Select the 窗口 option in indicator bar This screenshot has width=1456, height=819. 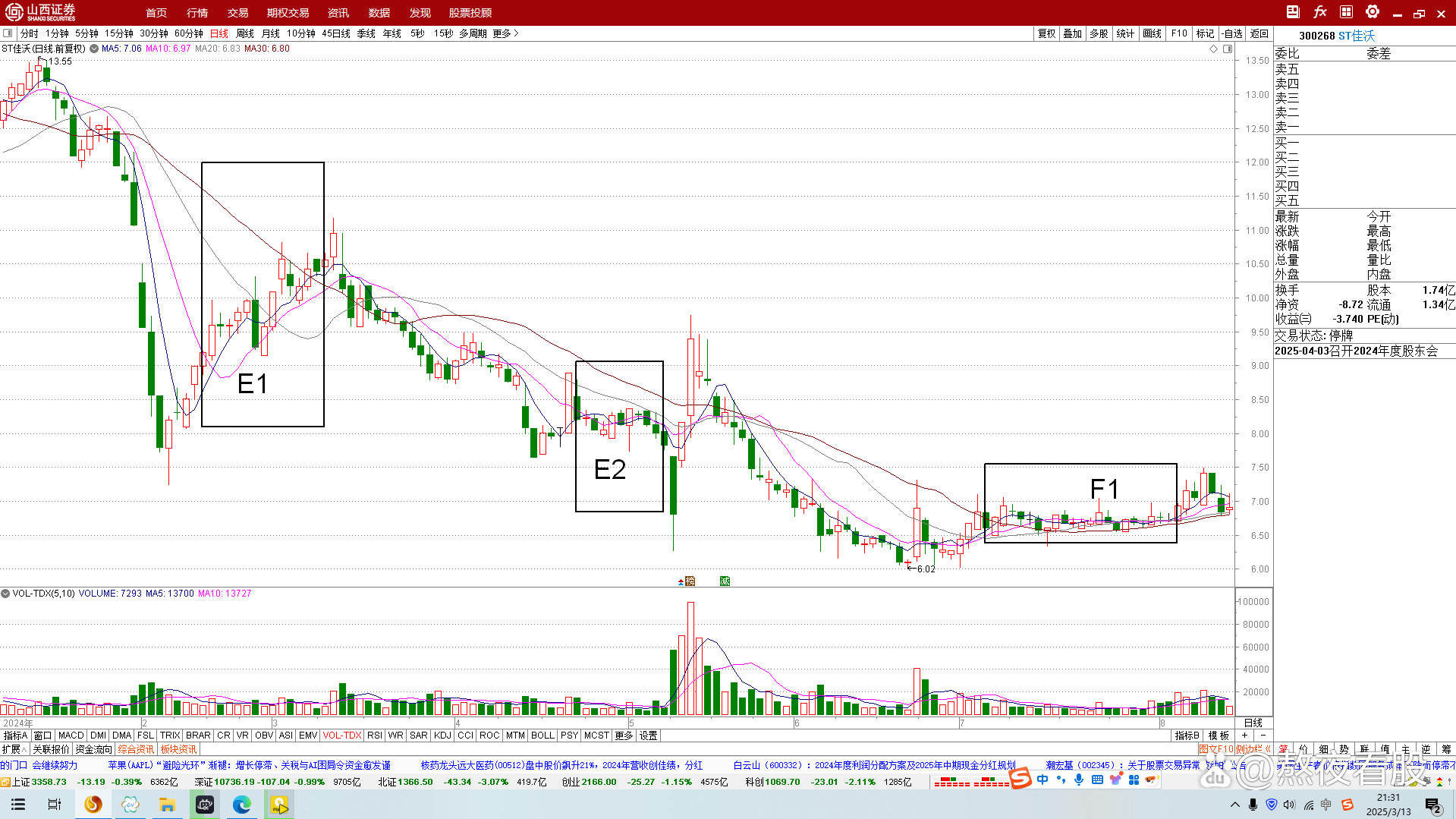click(42, 736)
